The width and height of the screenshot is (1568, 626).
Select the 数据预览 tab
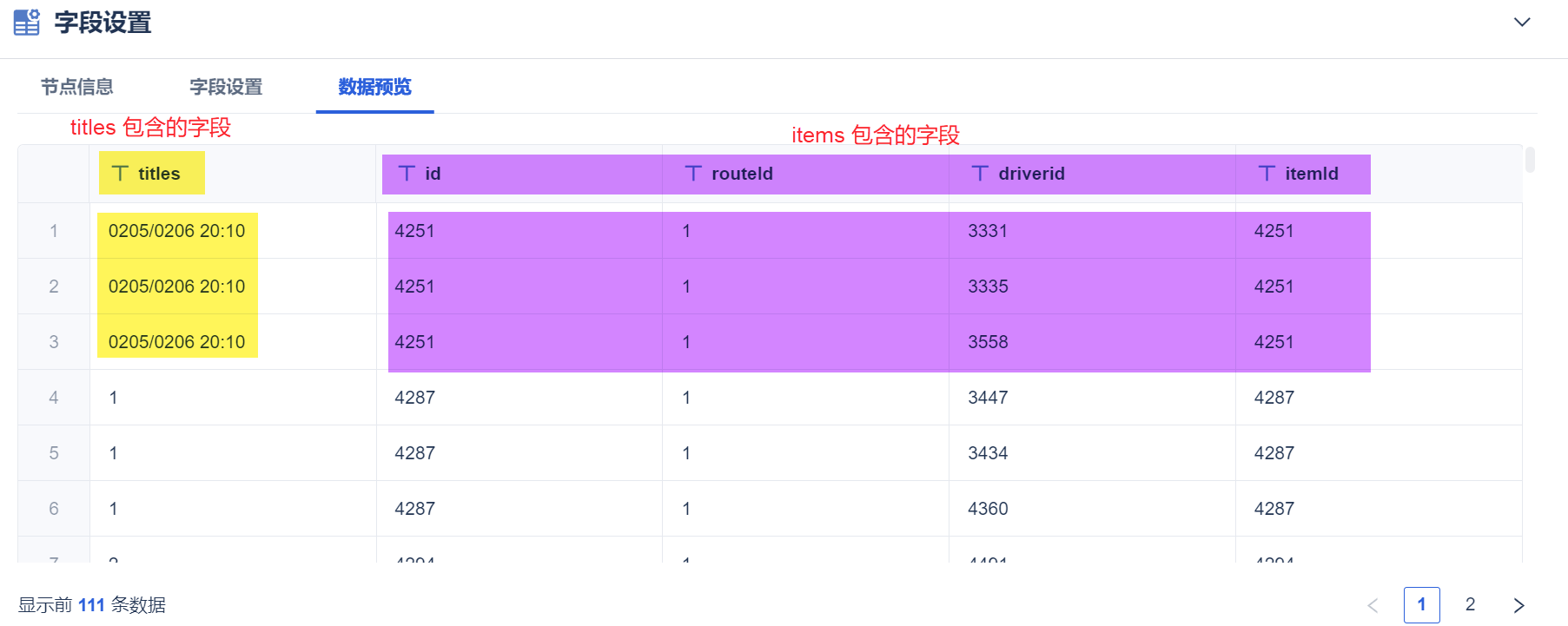tap(374, 87)
